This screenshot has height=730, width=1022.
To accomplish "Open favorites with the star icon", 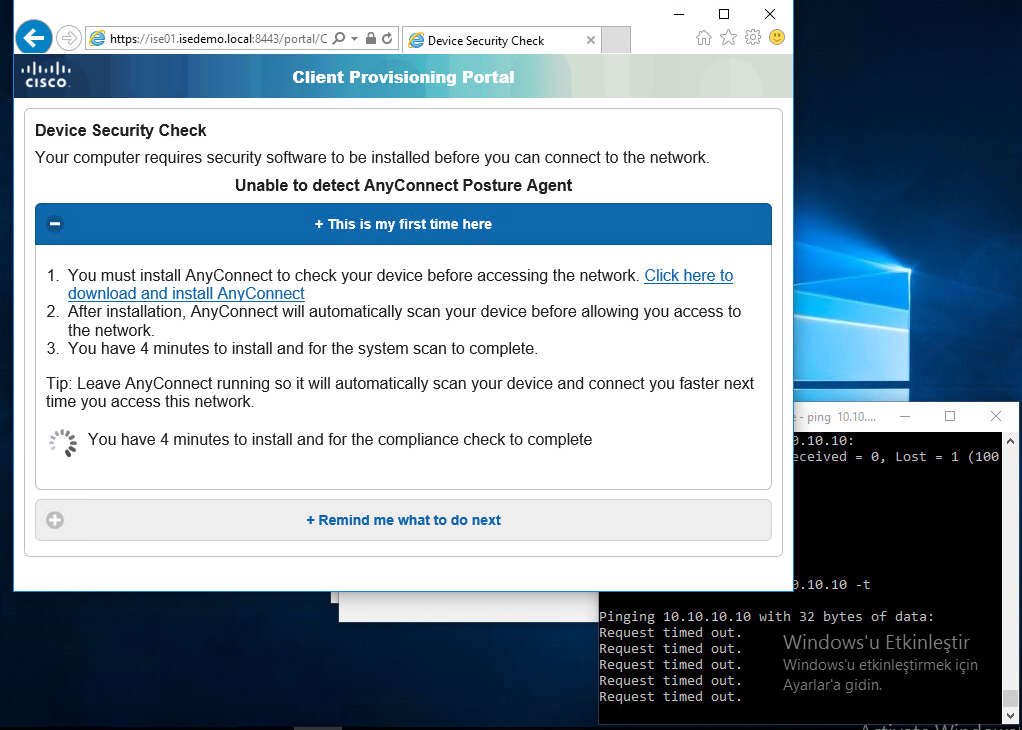I will (x=728, y=37).
